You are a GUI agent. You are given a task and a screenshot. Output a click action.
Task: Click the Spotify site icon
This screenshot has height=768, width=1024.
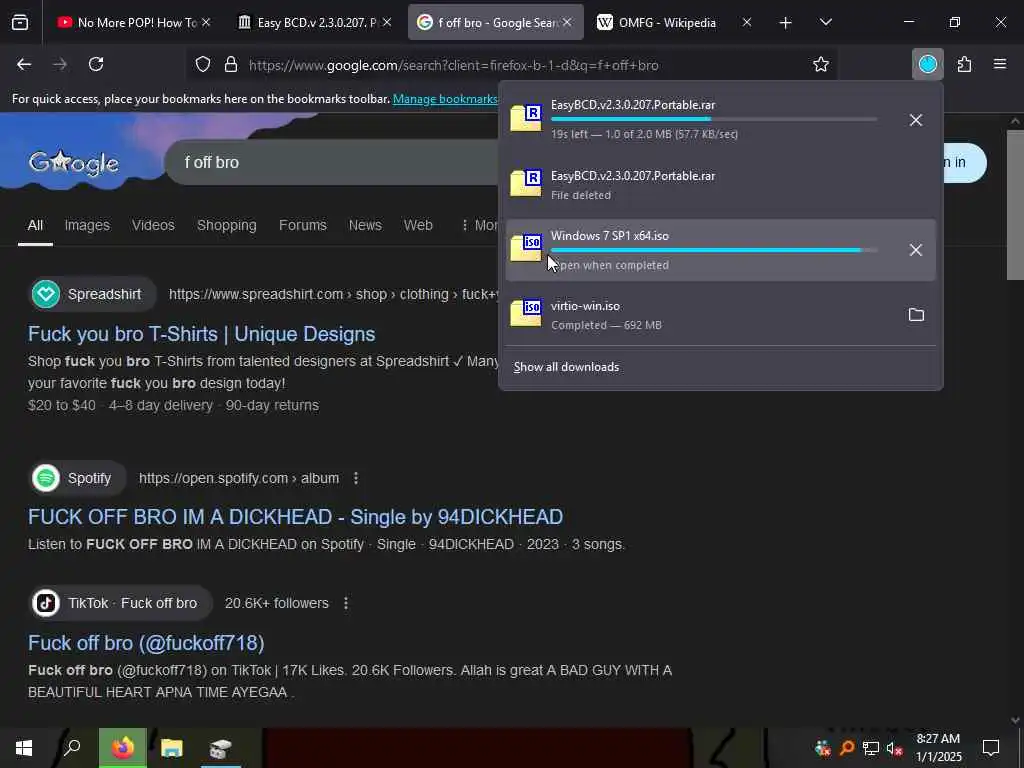46,479
